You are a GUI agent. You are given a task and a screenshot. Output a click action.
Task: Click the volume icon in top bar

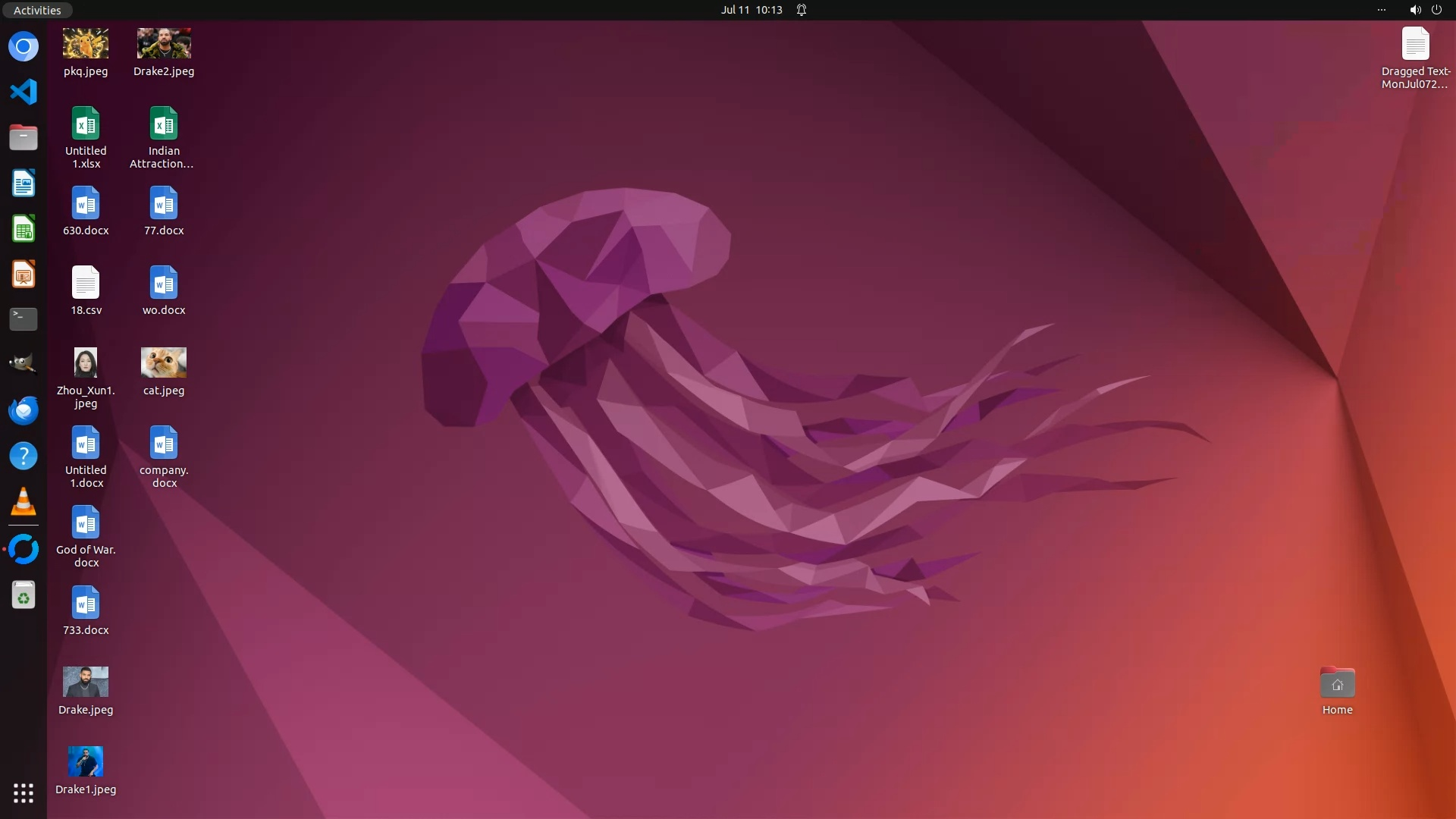1415,10
